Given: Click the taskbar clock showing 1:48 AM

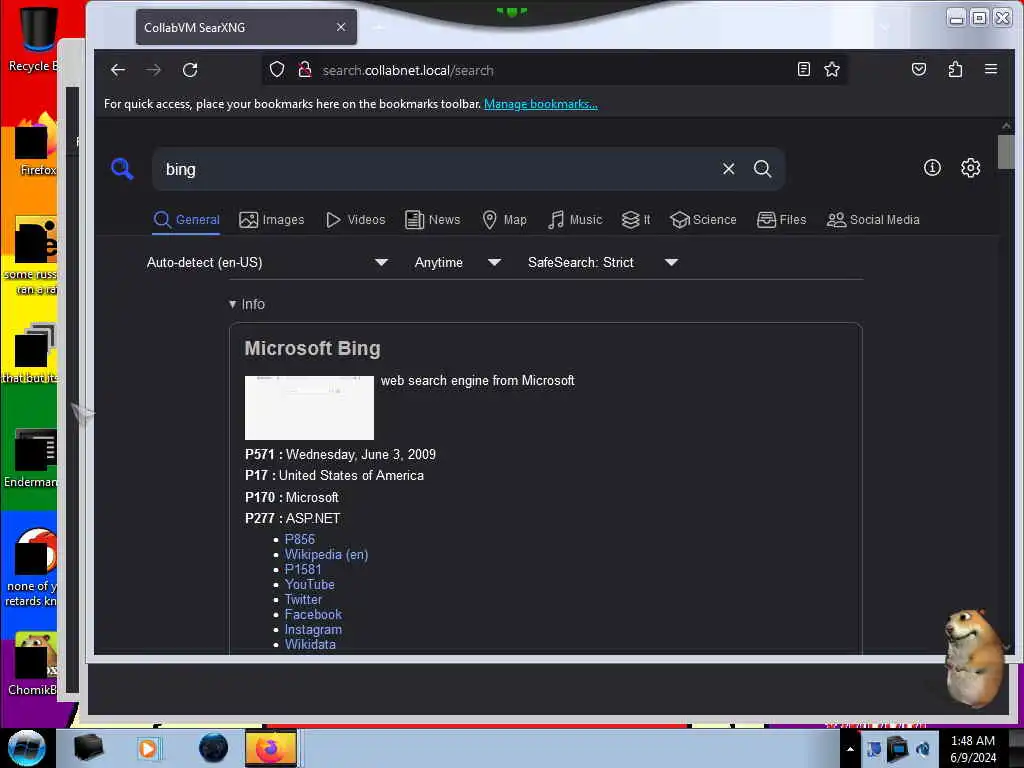Looking at the screenshot, I should pos(973,749).
